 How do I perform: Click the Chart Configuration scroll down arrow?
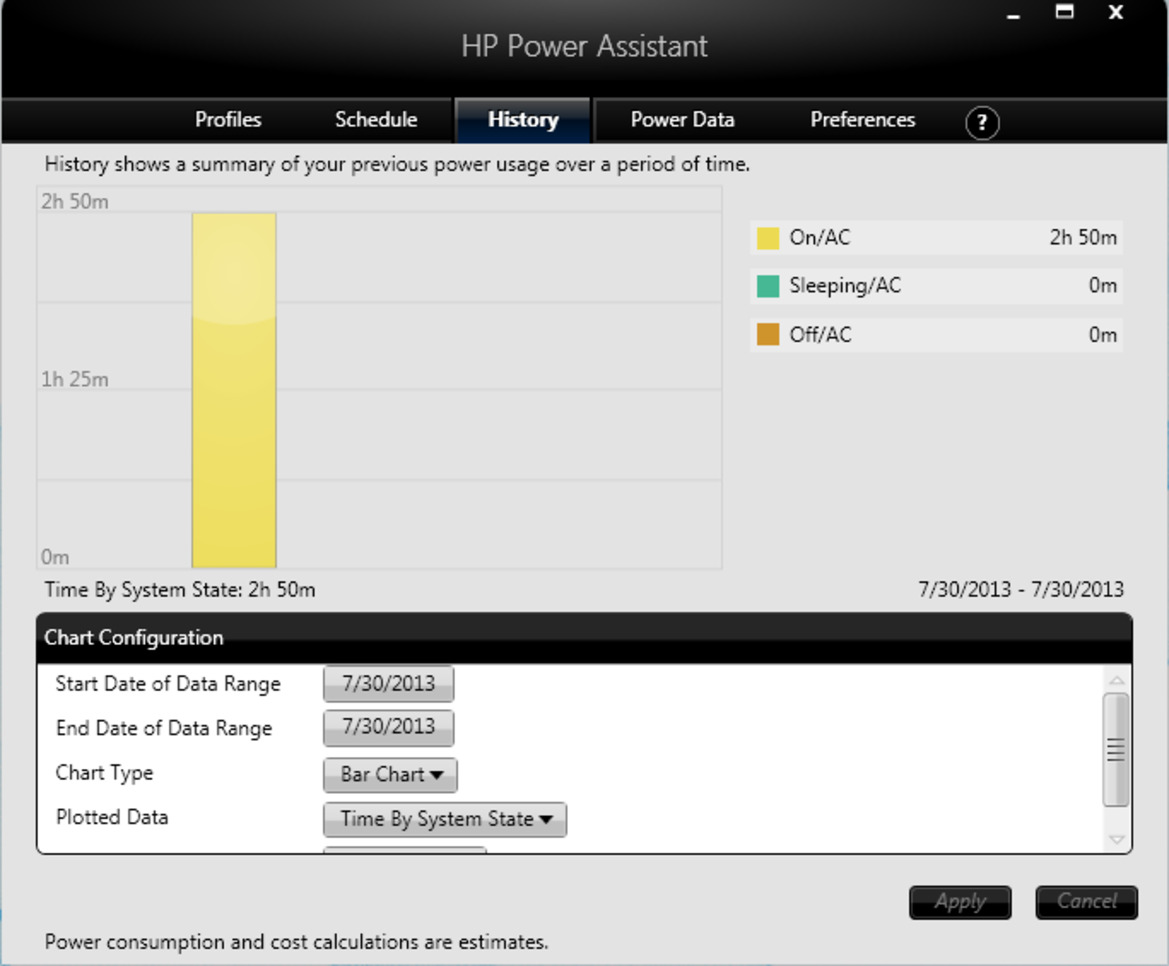1116,839
